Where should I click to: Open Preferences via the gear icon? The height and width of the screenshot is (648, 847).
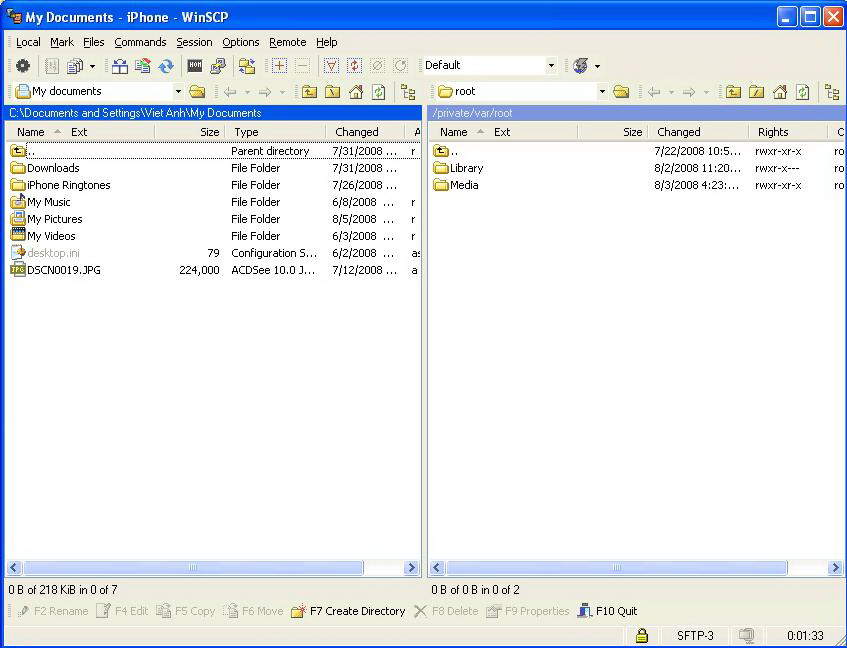(x=23, y=66)
